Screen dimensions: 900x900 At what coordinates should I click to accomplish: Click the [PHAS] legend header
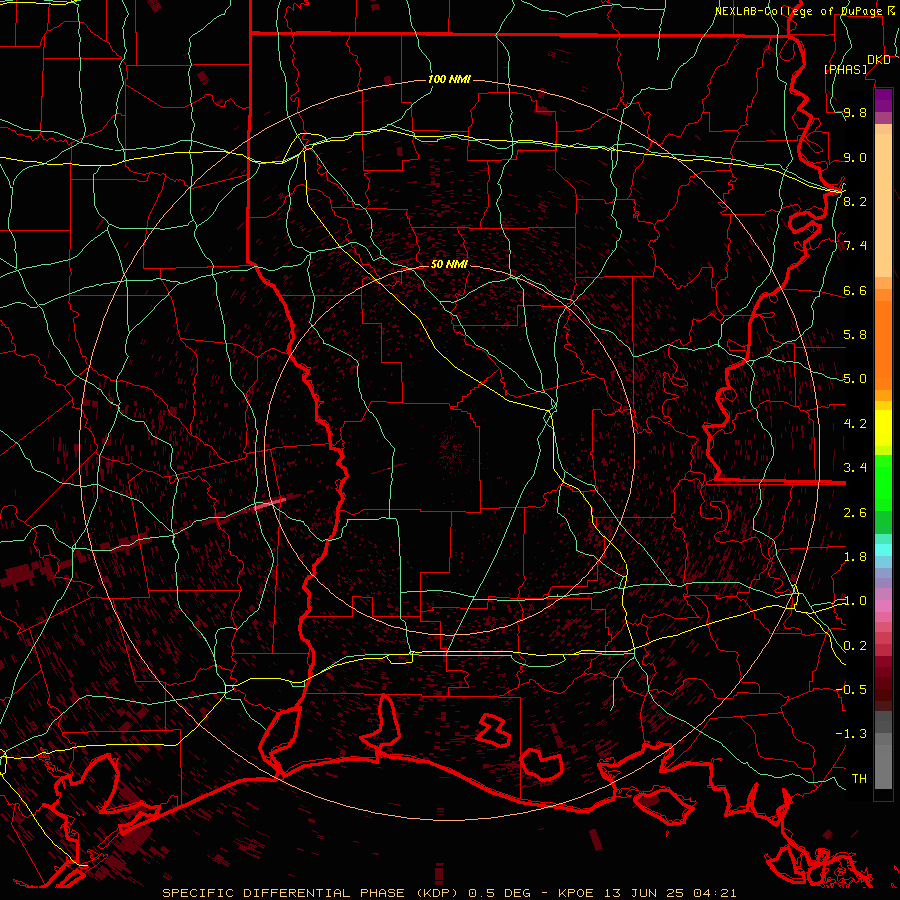pyautogui.click(x=845, y=70)
